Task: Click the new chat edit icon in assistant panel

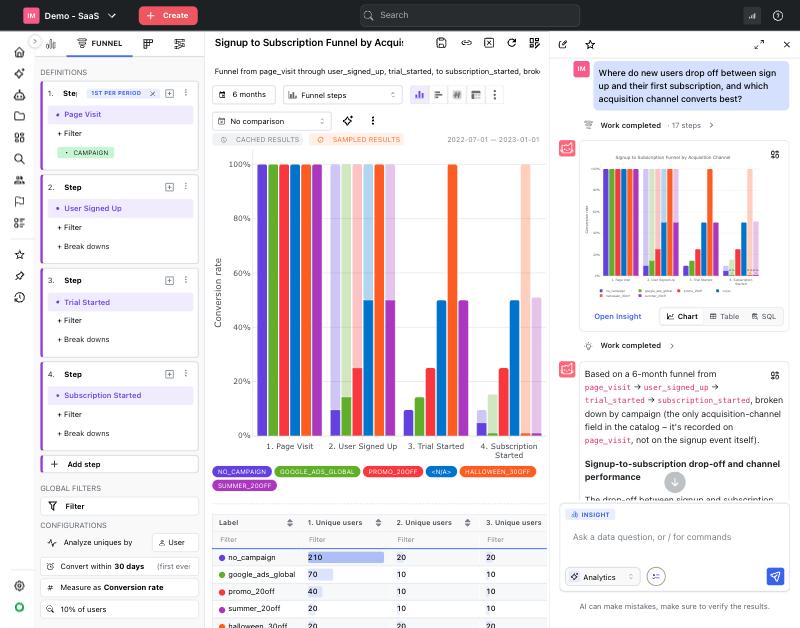Action: tap(563, 44)
